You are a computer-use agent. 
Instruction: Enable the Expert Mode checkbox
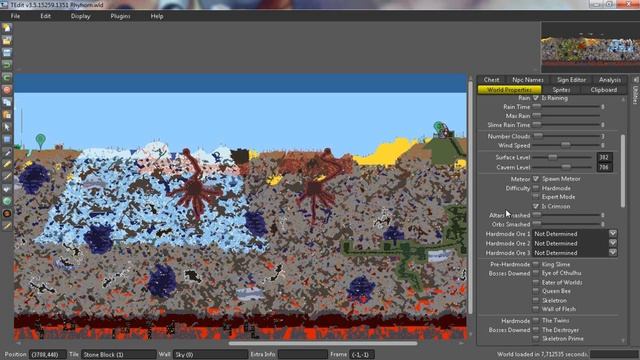coord(536,197)
